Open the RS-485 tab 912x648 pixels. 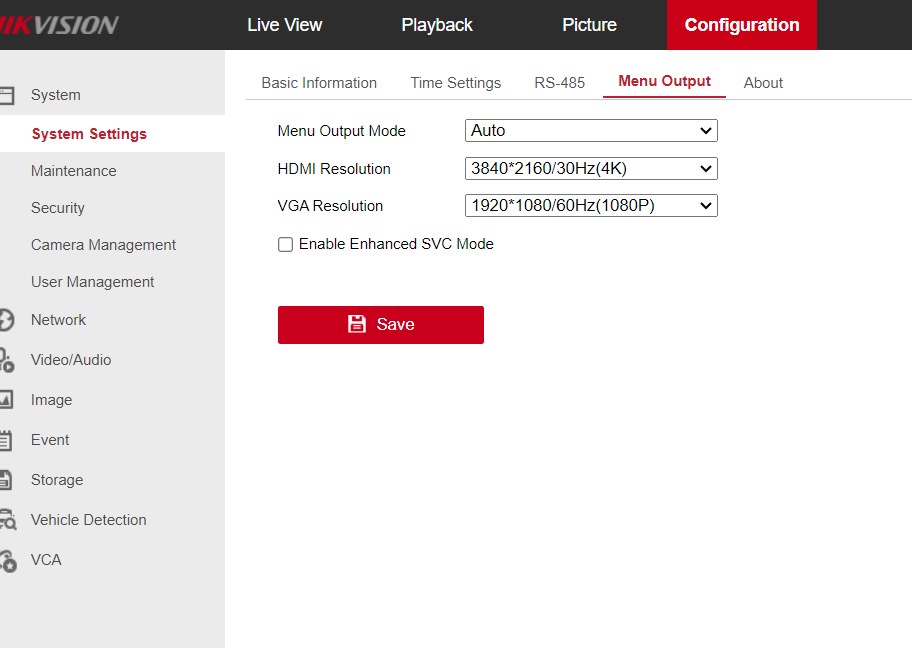pos(559,83)
